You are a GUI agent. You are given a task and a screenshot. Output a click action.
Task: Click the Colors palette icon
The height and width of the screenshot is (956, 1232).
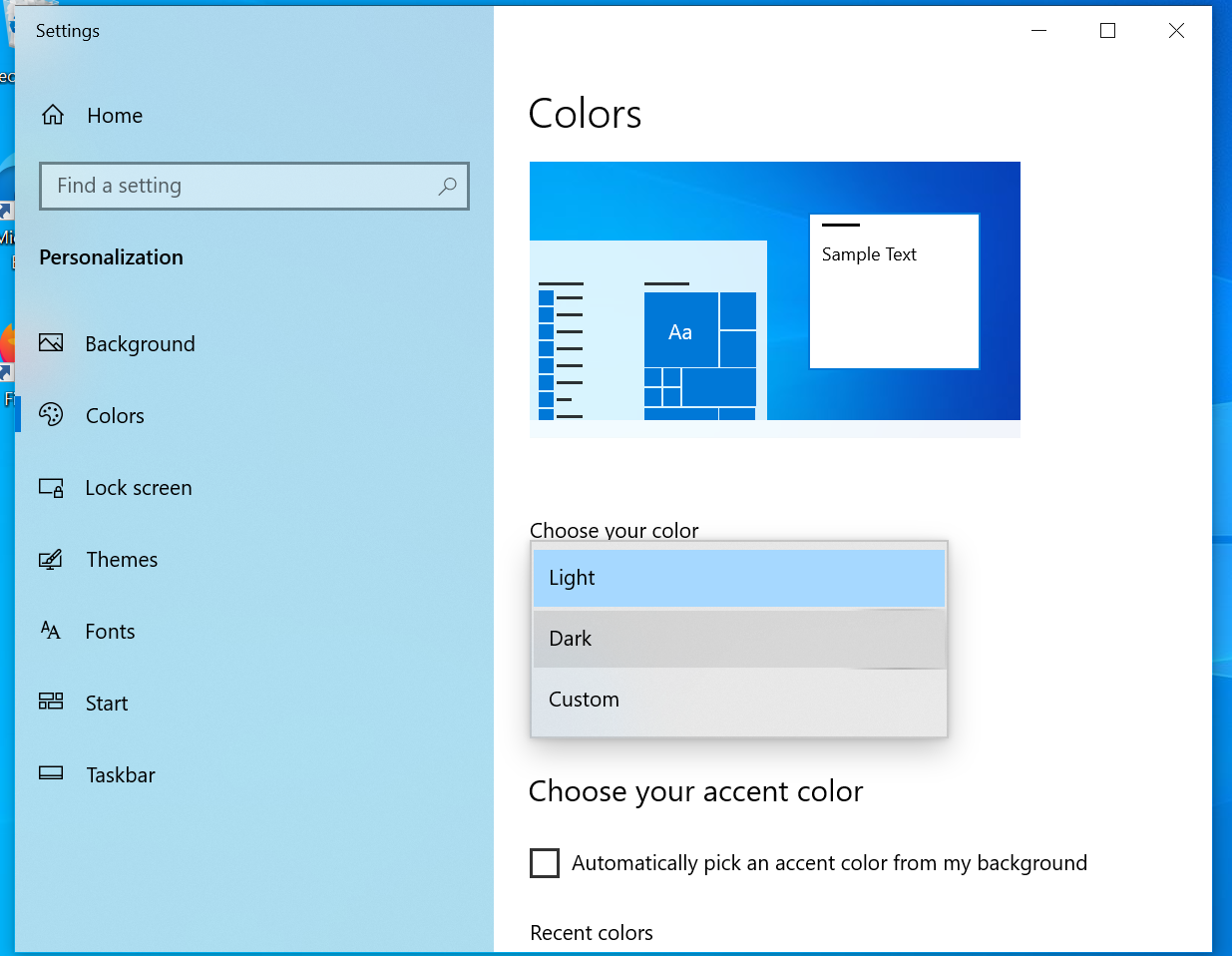(51, 415)
